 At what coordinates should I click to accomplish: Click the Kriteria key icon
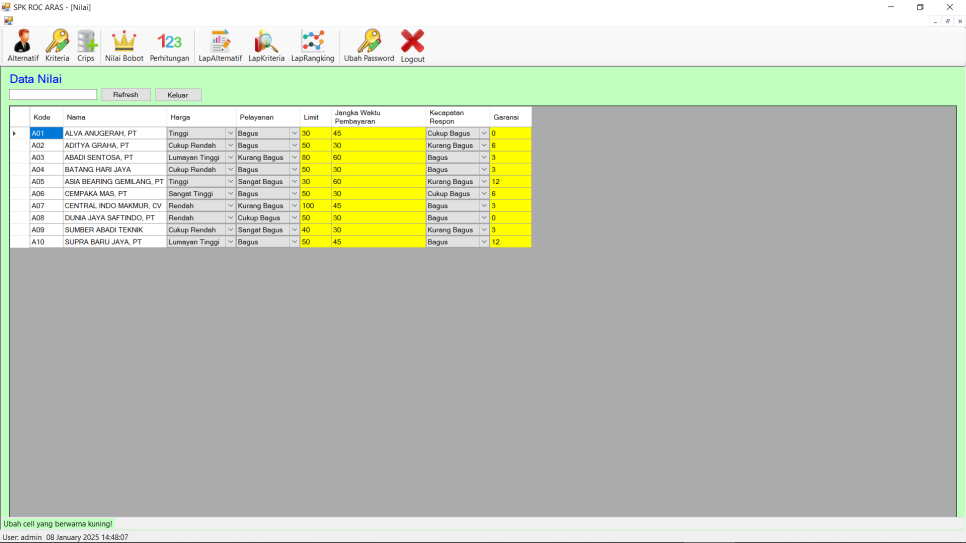[x=57, y=42]
